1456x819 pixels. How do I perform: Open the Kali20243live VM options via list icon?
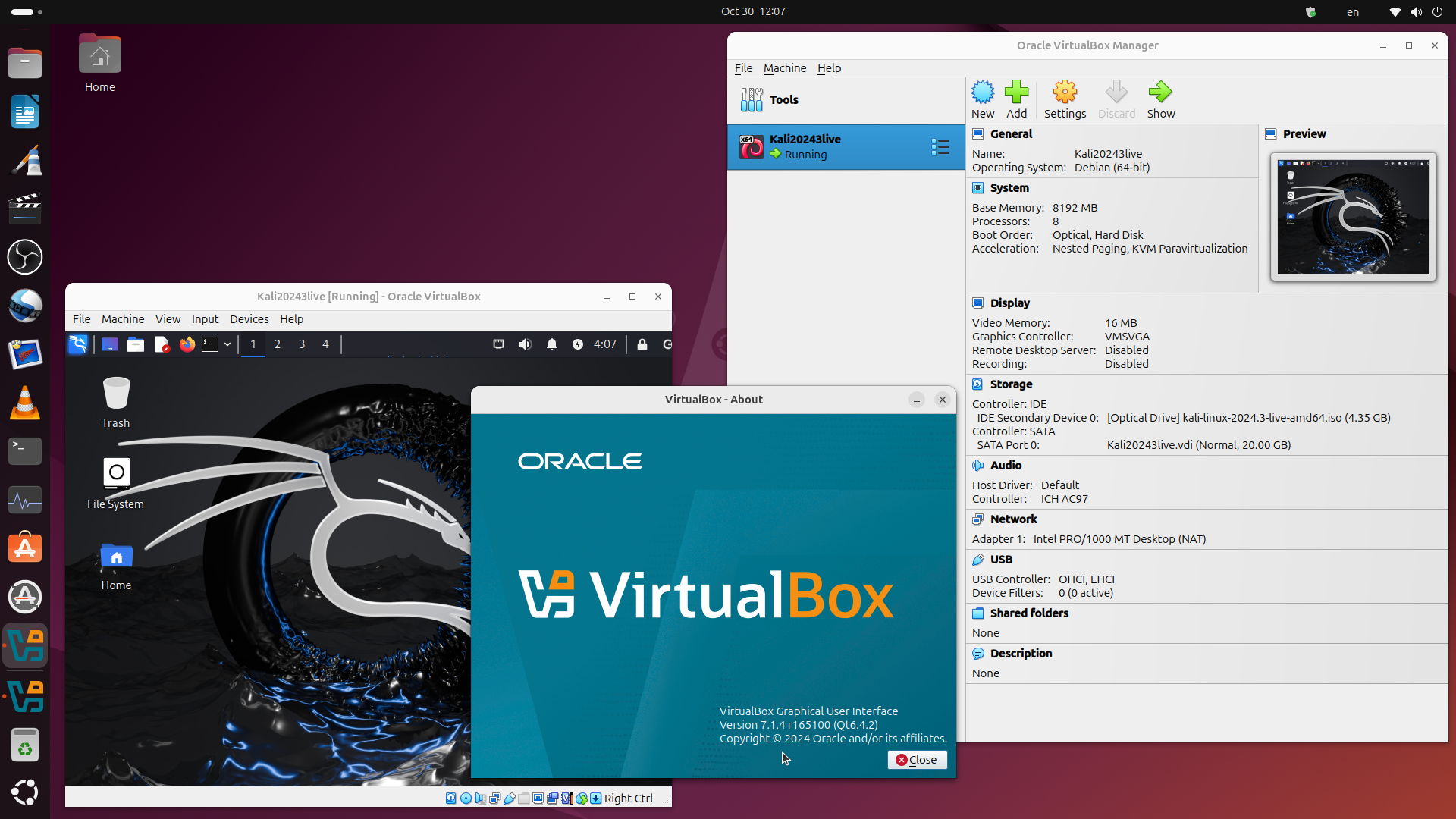[940, 146]
